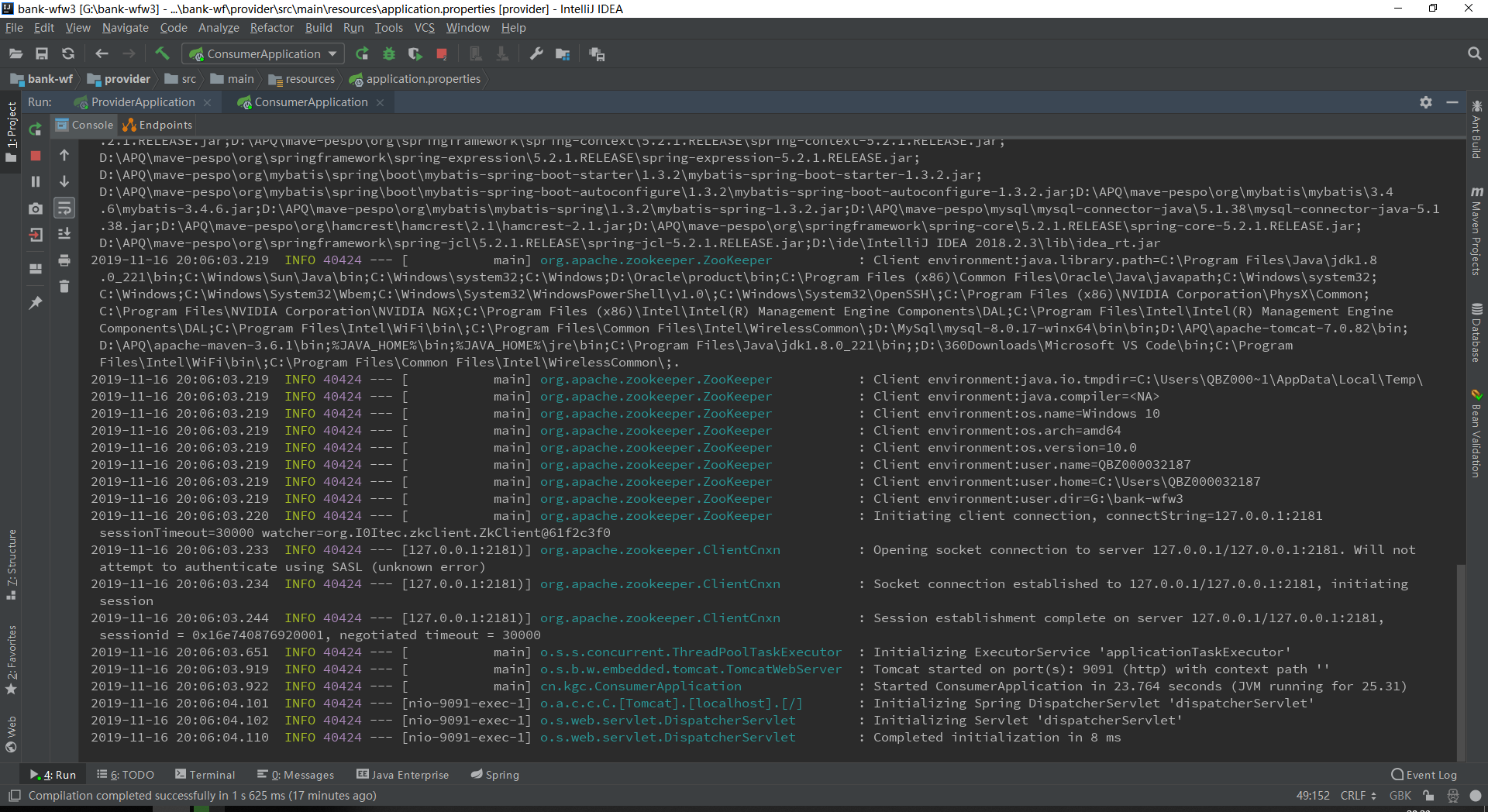This screenshot has width=1488, height=812.
Task: Open the Terminal tool window
Action: click(x=205, y=775)
